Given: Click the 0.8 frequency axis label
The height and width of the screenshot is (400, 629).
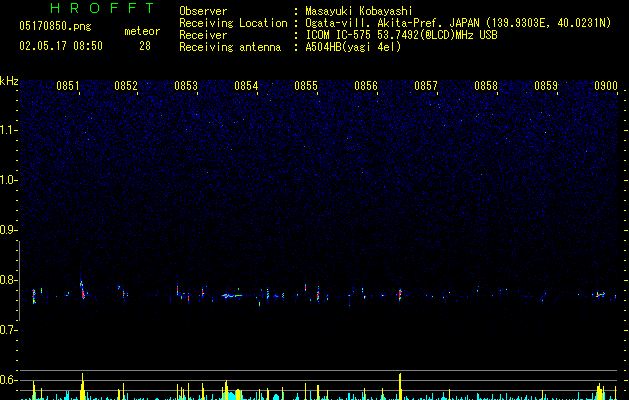Looking at the screenshot, I should [x=9, y=280].
